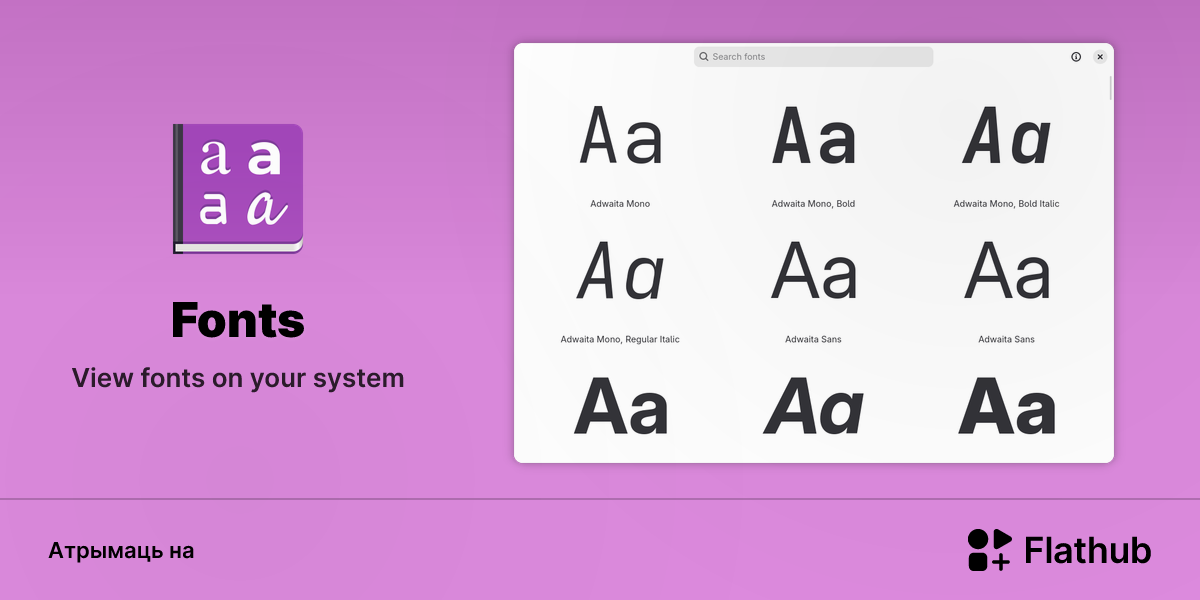Open bottom-row bold italic Aa preview
The width and height of the screenshot is (1200, 600).
[813, 406]
